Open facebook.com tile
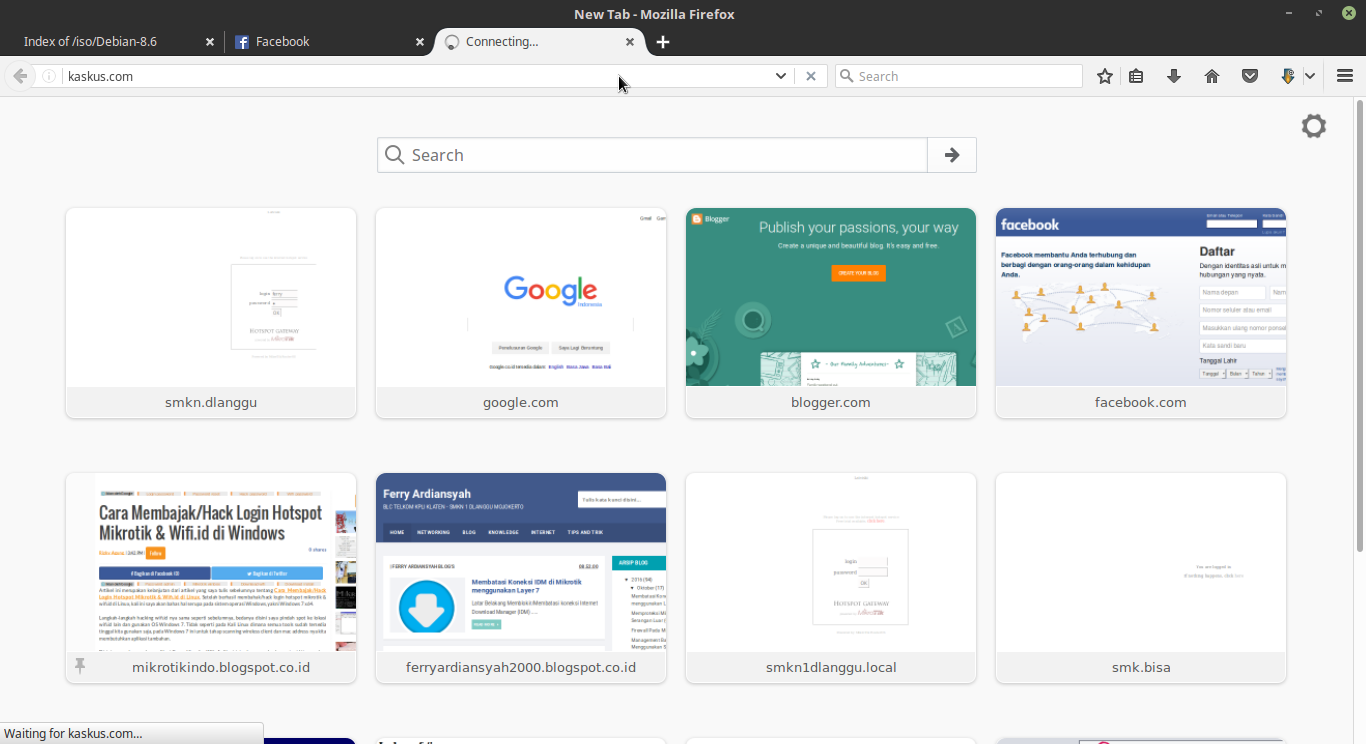Image resolution: width=1366 pixels, height=744 pixels. pyautogui.click(x=1141, y=313)
